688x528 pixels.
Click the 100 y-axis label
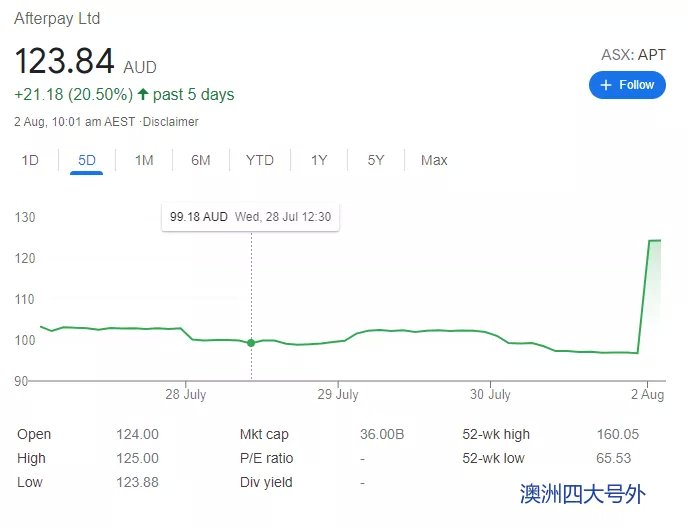click(x=25, y=340)
